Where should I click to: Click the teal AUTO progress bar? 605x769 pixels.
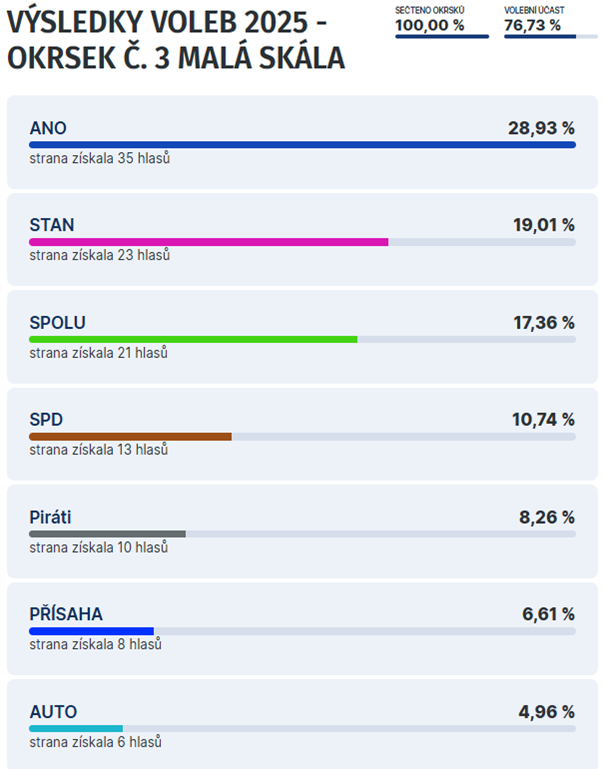click(76, 729)
